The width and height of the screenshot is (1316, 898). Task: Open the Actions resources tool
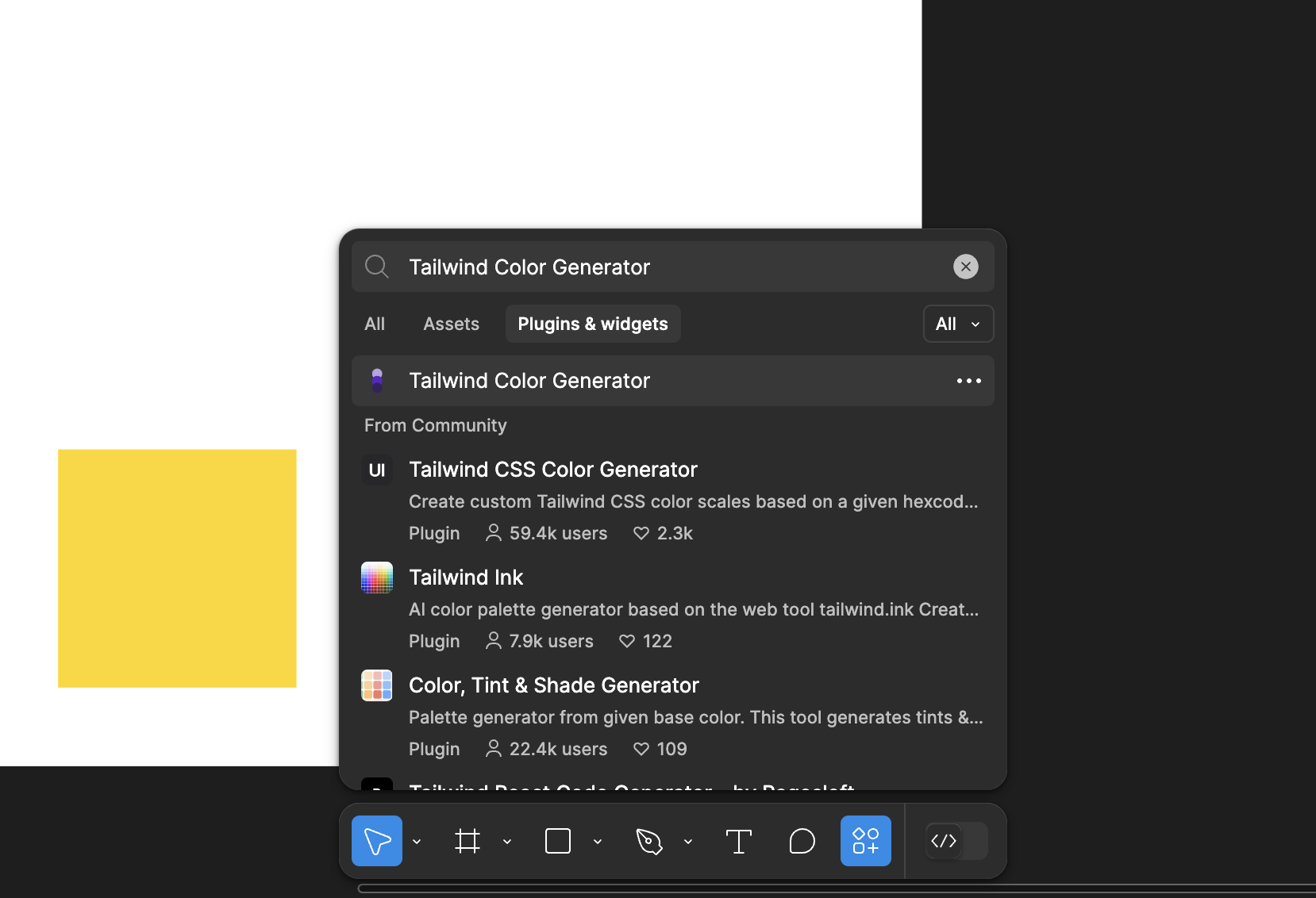tap(866, 841)
